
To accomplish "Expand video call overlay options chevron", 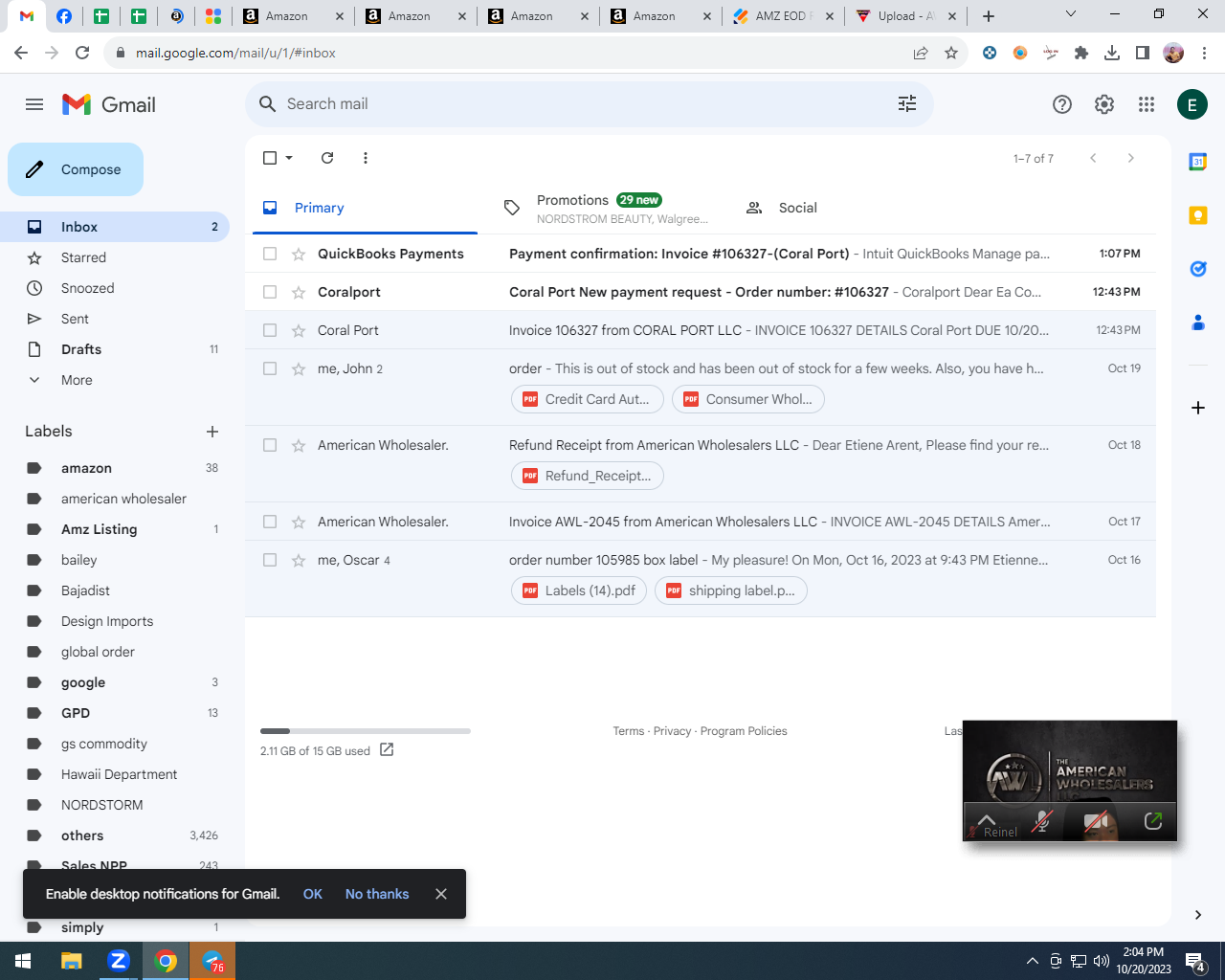I will [x=987, y=819].
